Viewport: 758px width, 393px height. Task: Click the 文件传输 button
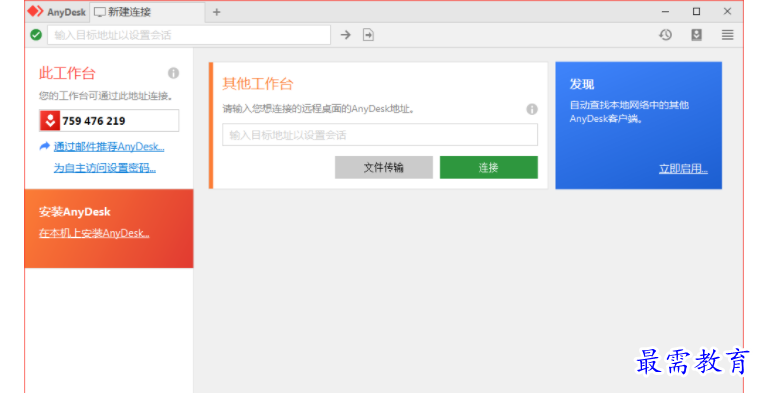(384, 167)
